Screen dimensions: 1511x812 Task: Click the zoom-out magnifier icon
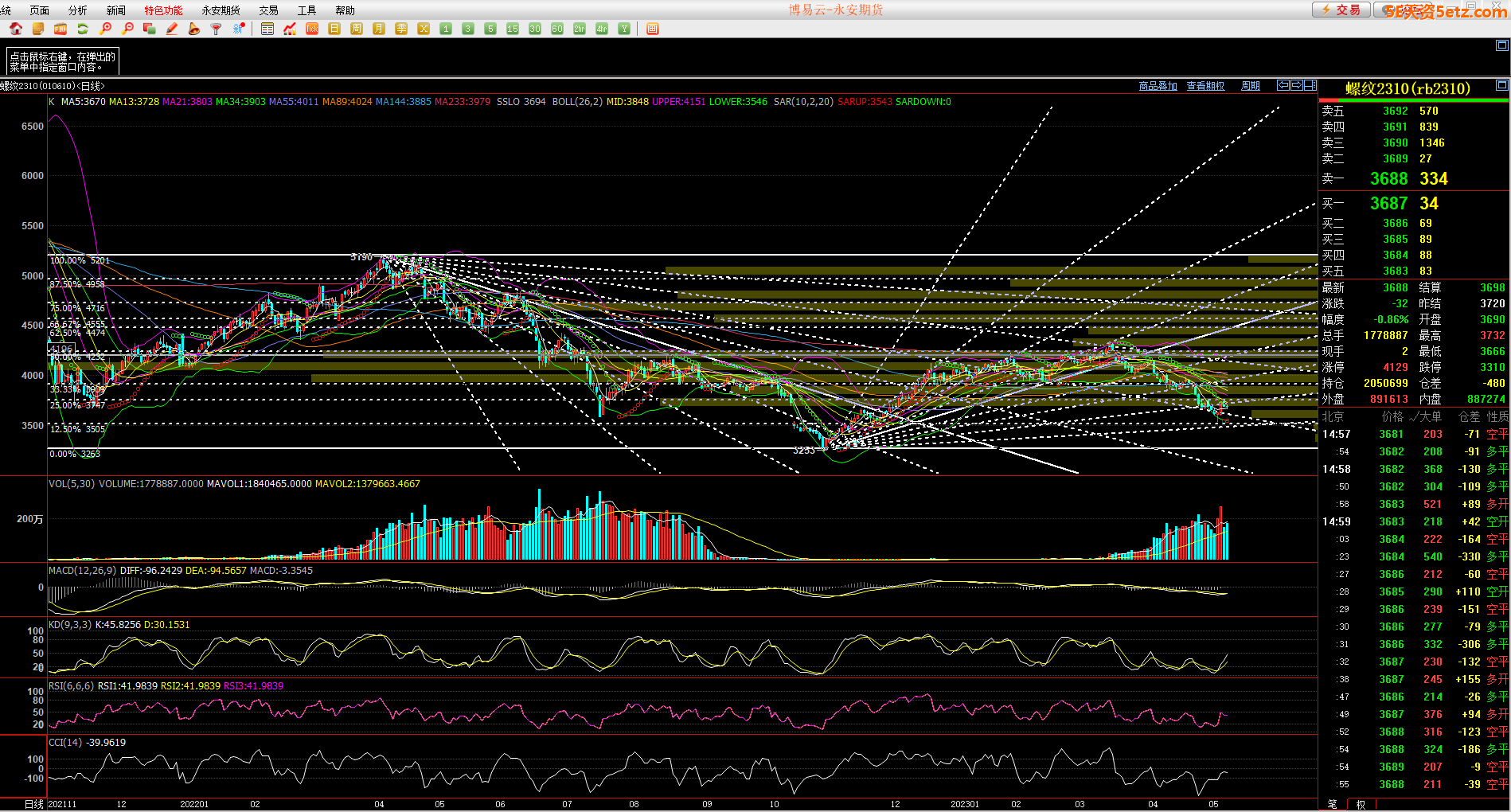(x=127, y=29)
